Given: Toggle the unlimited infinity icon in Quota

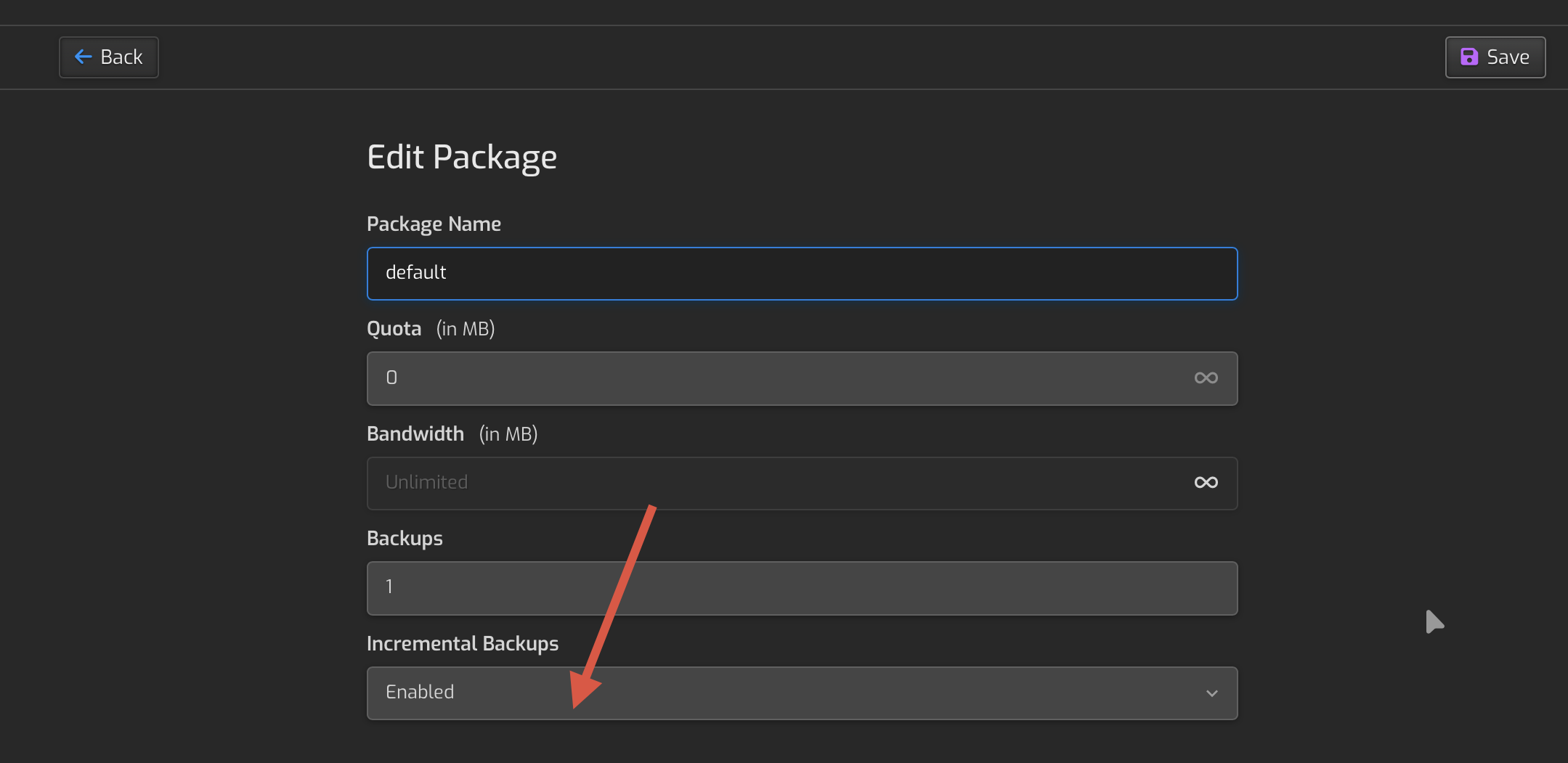Looking at the screenshot, I should tap(1206, 378).
